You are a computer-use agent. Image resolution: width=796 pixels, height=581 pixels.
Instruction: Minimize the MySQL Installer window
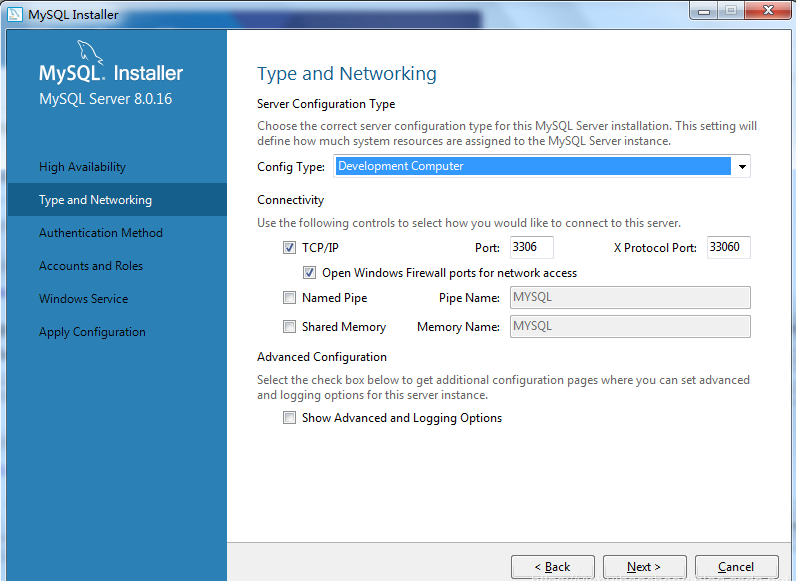(x=704, y=10)
